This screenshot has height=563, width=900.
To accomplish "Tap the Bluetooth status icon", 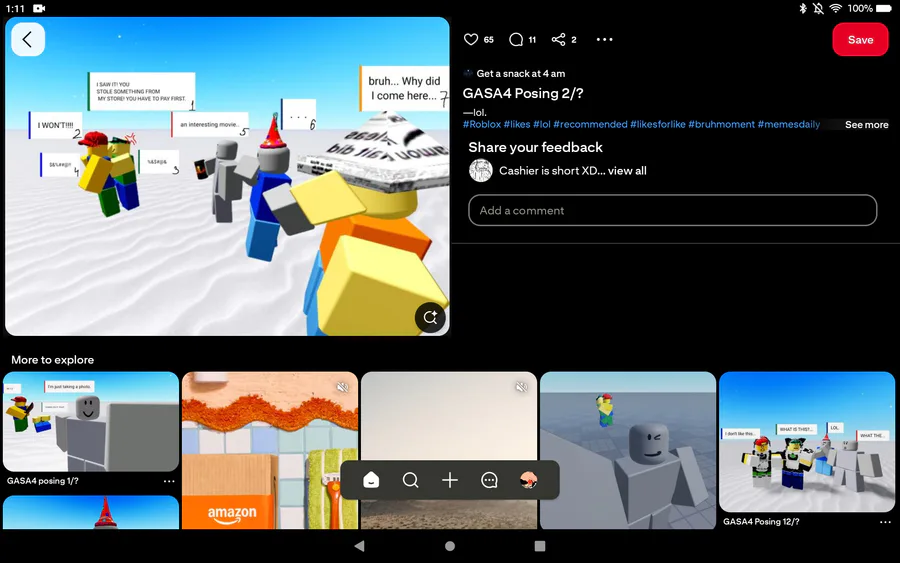I will point(803,8).
